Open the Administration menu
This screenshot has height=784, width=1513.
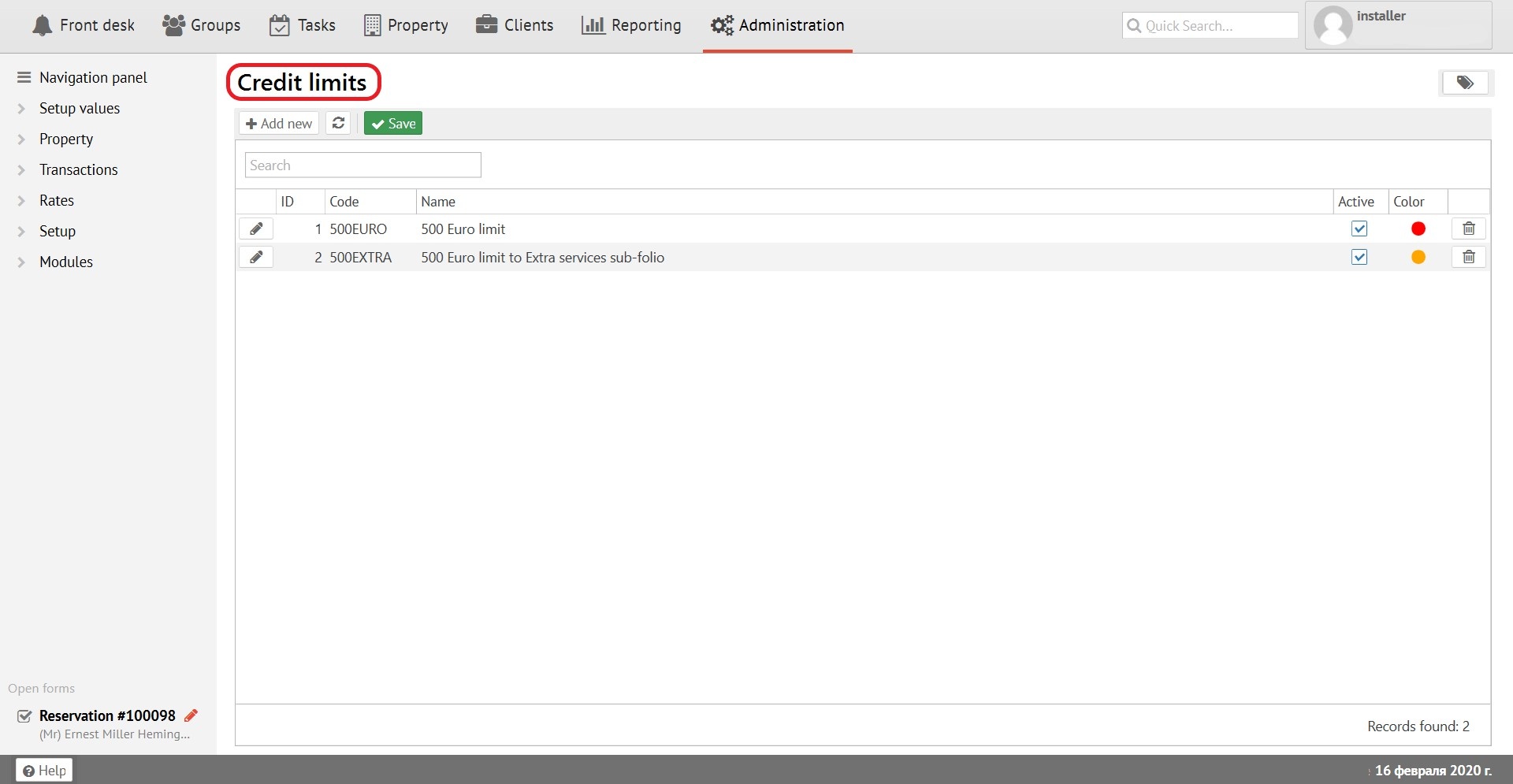coord(777,25)
